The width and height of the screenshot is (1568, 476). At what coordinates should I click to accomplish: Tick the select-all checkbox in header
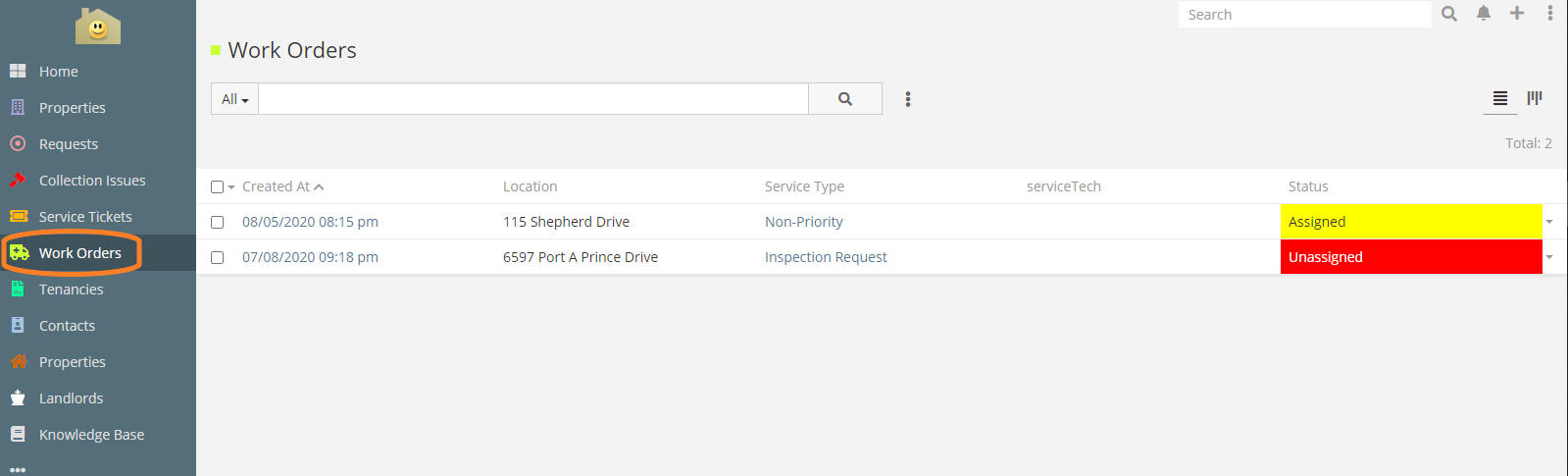[218, 186]
